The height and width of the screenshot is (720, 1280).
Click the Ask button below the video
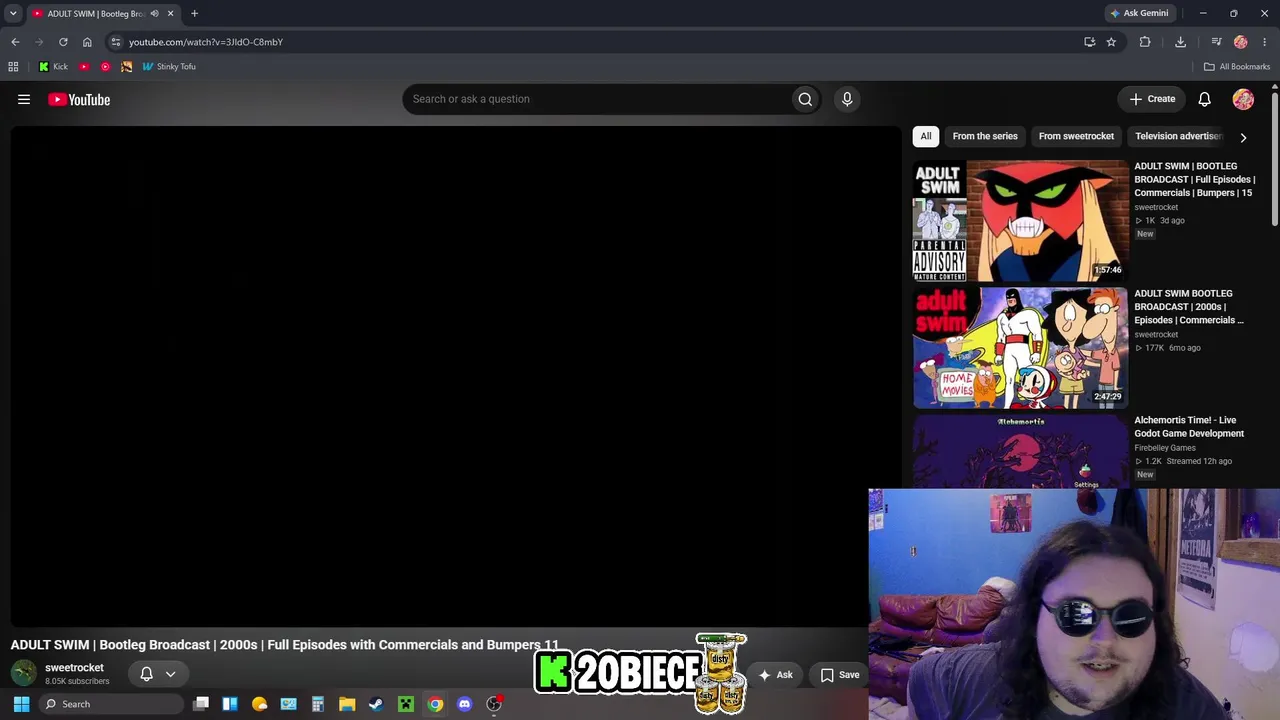click(x=776, y=675)
